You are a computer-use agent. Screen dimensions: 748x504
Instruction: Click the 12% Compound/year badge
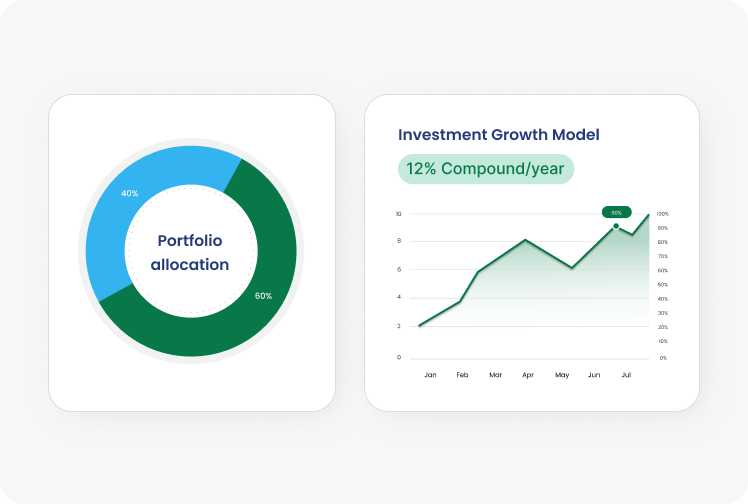486,168
